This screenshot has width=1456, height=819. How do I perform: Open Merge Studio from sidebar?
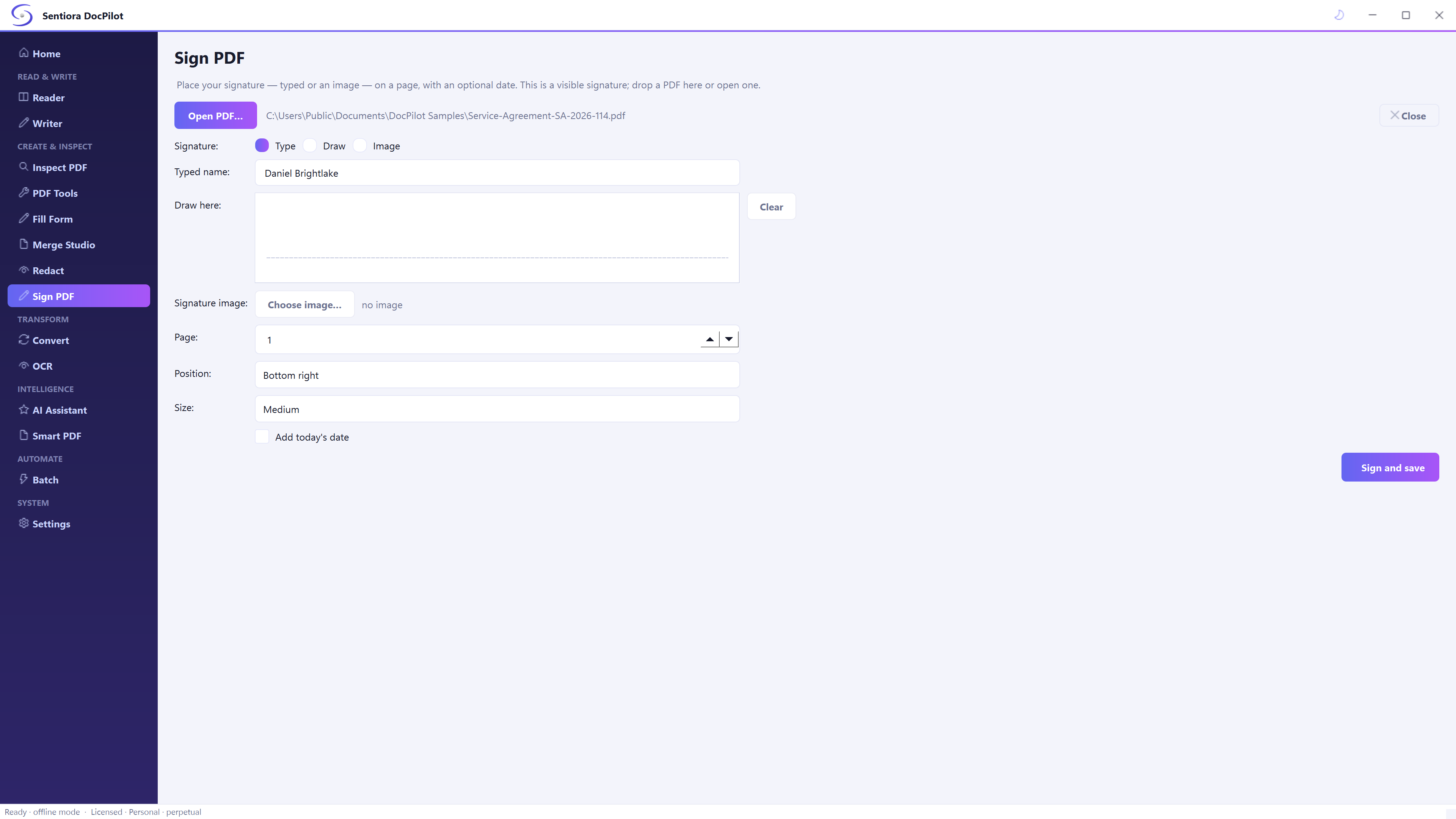[78, 245]
